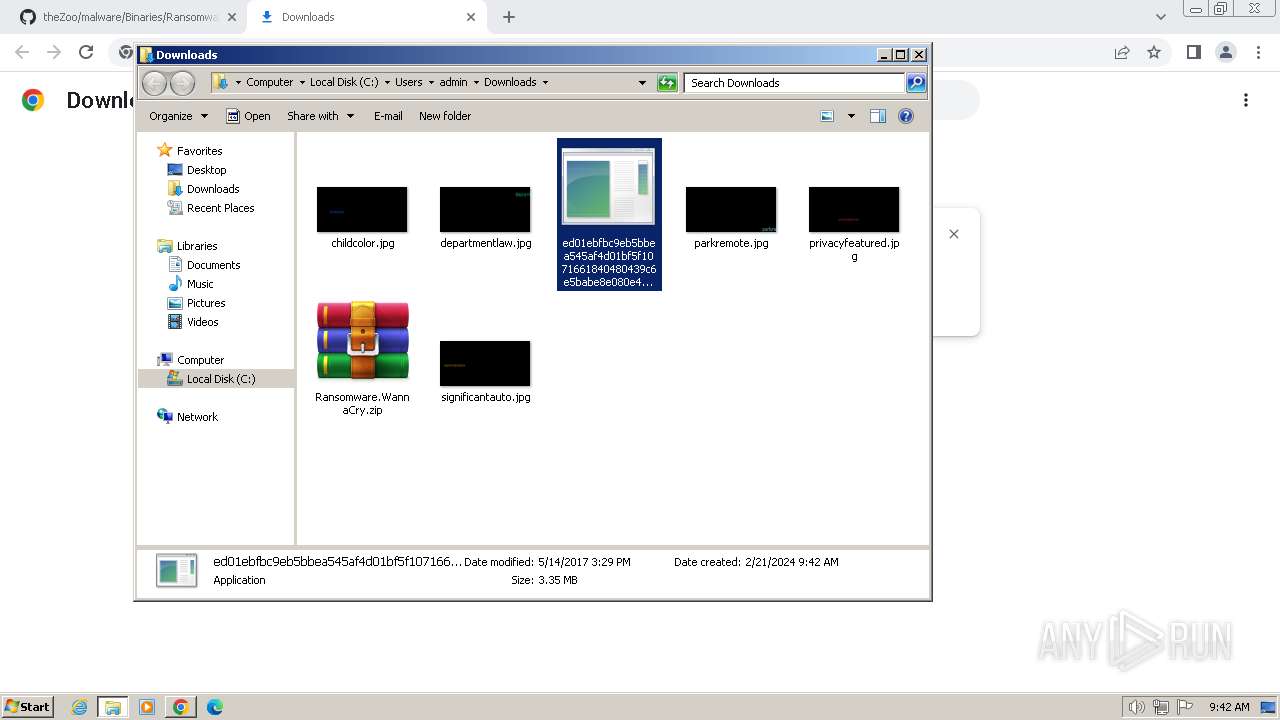Screen dimensions: 1280x720
Task: Toggle Chrome side panel
Action: pyautogui.click(x=1193, y=52)
